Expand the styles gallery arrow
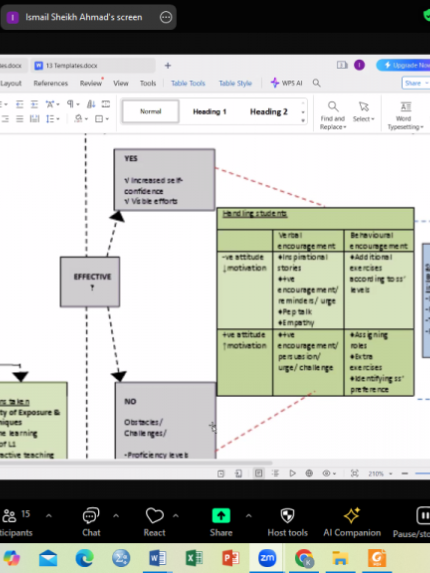 [303, 121]
